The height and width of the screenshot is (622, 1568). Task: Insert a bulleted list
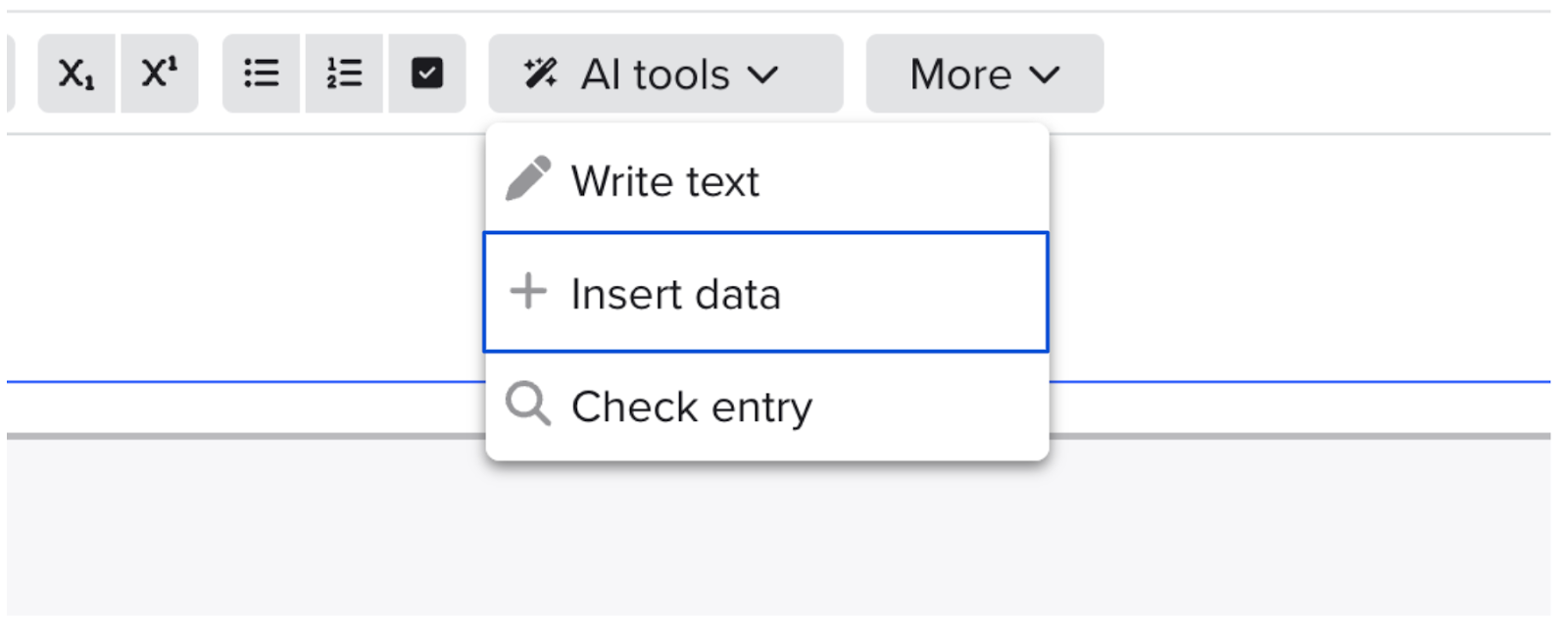[x=261, y=73]
